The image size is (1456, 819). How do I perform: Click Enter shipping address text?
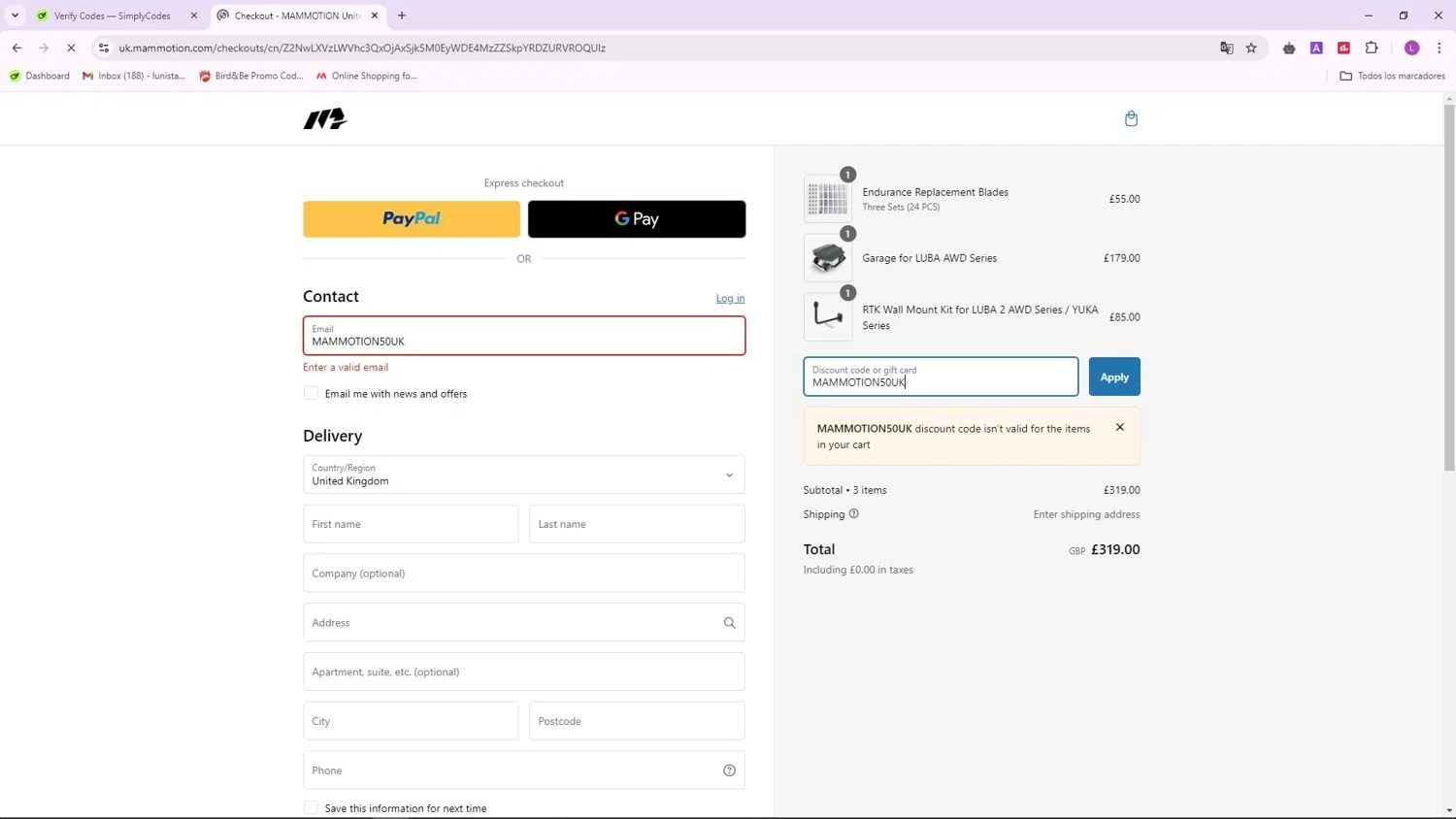(1086, 514)
